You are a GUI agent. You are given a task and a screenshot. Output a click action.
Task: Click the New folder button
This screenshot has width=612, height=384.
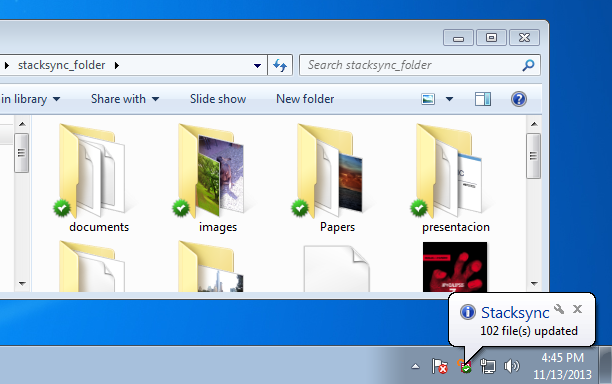pos(305,99)
